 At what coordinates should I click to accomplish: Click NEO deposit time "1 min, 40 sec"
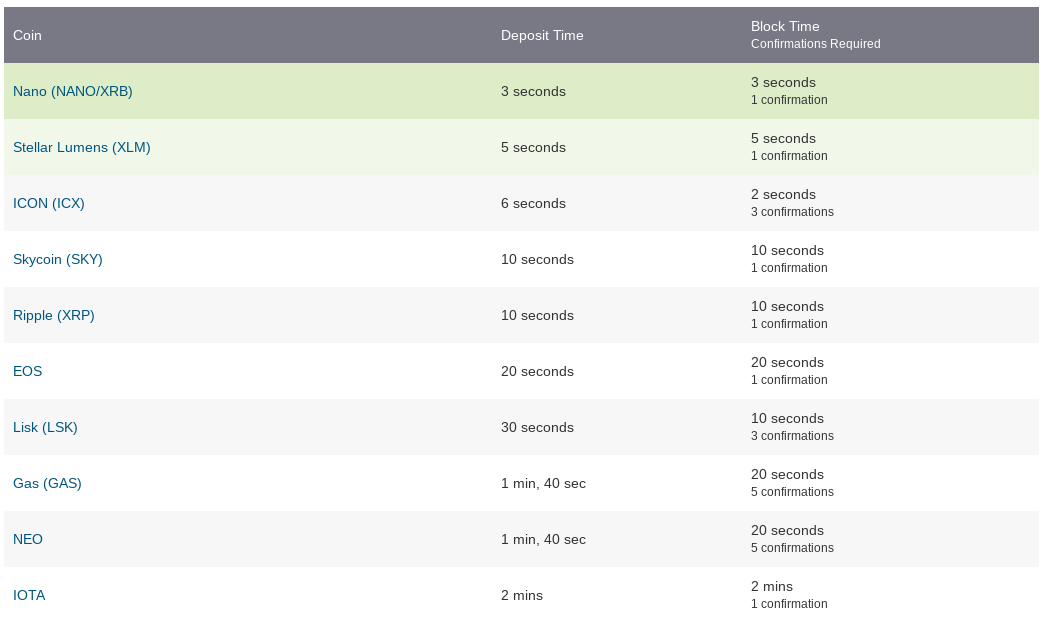(543, 539)
